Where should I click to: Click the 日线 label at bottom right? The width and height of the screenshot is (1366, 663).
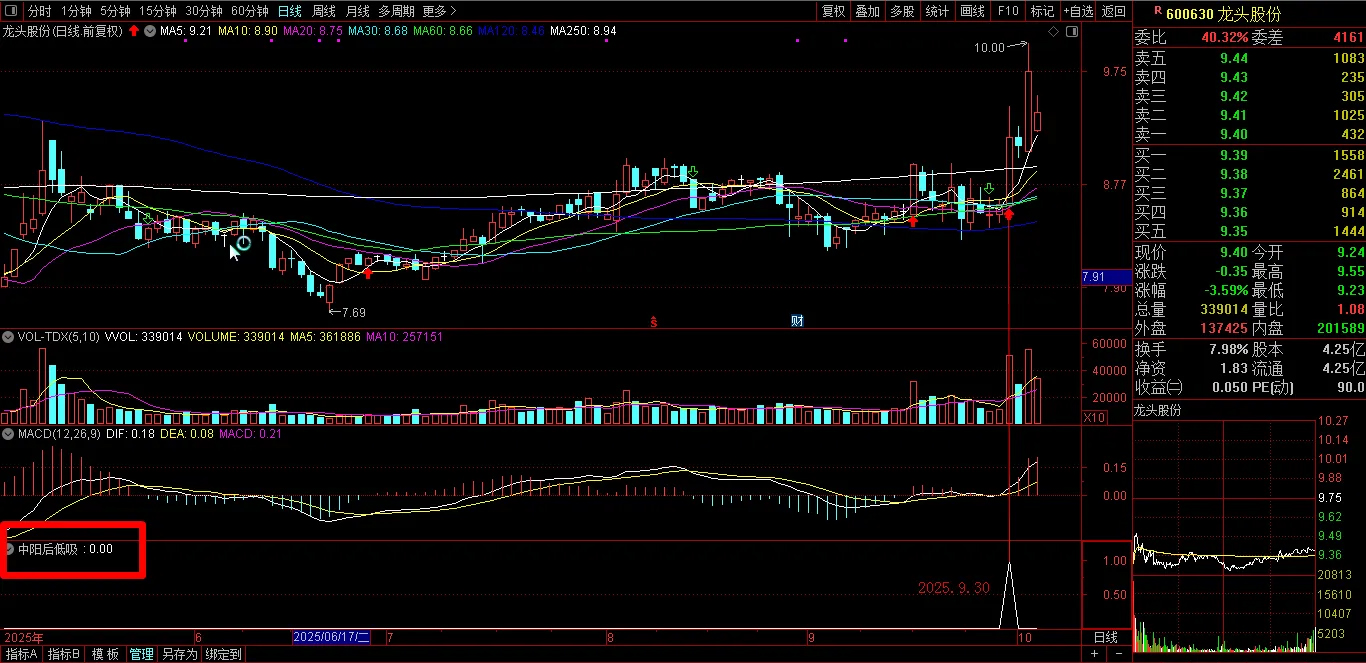click(1105, 637)
